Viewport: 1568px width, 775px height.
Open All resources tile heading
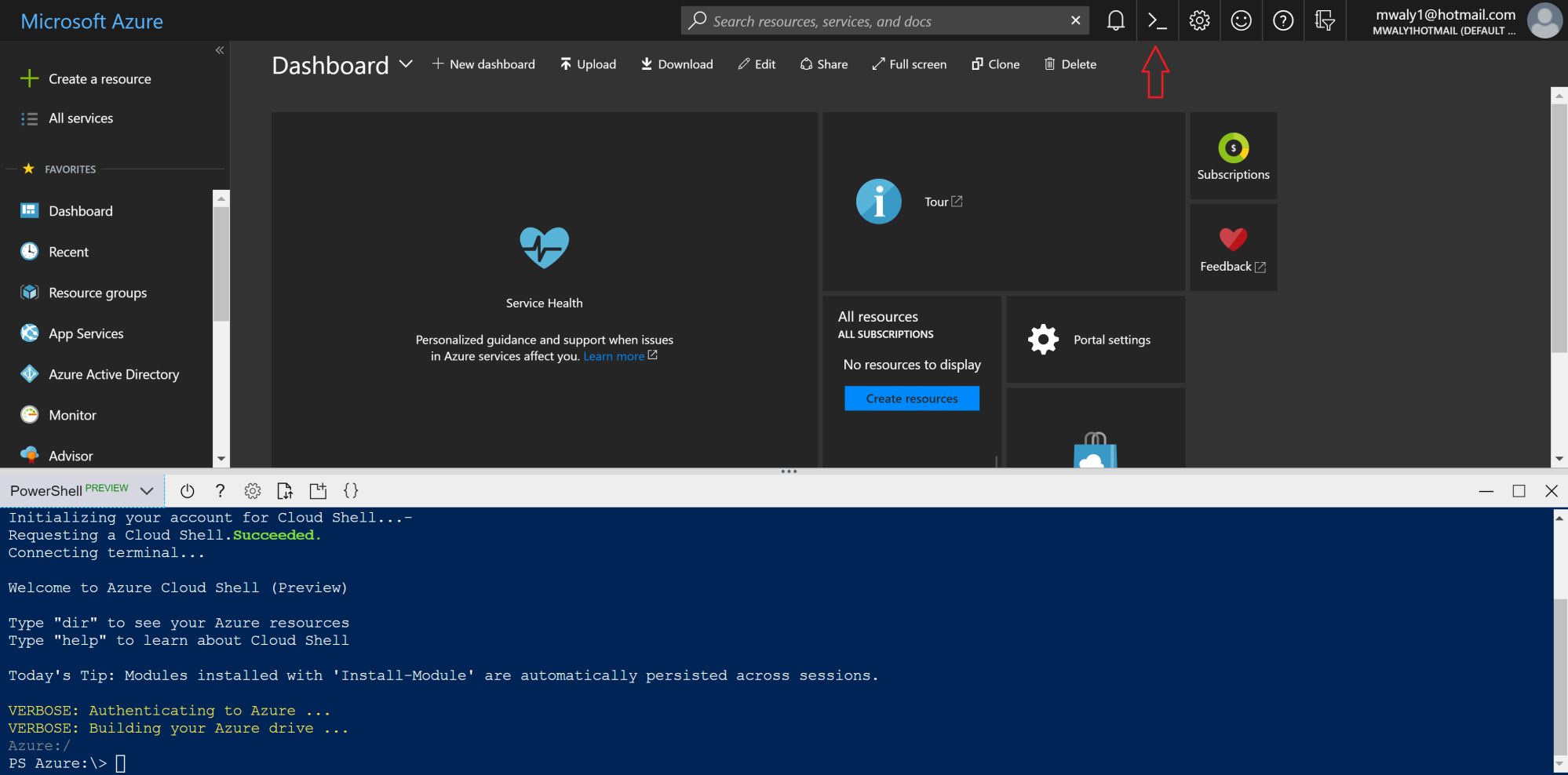point(877,317)
